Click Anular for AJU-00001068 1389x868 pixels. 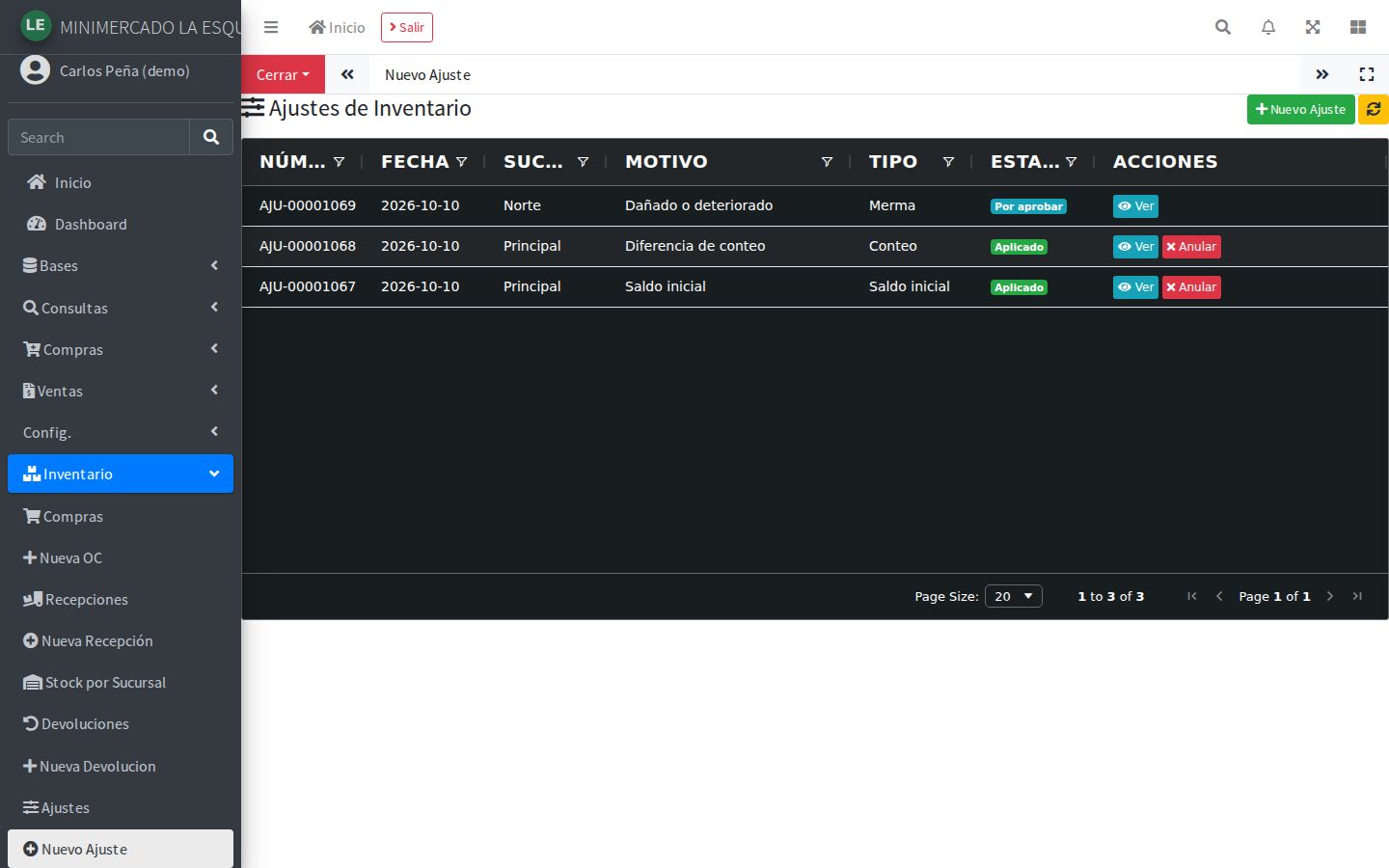(1191, 247)
